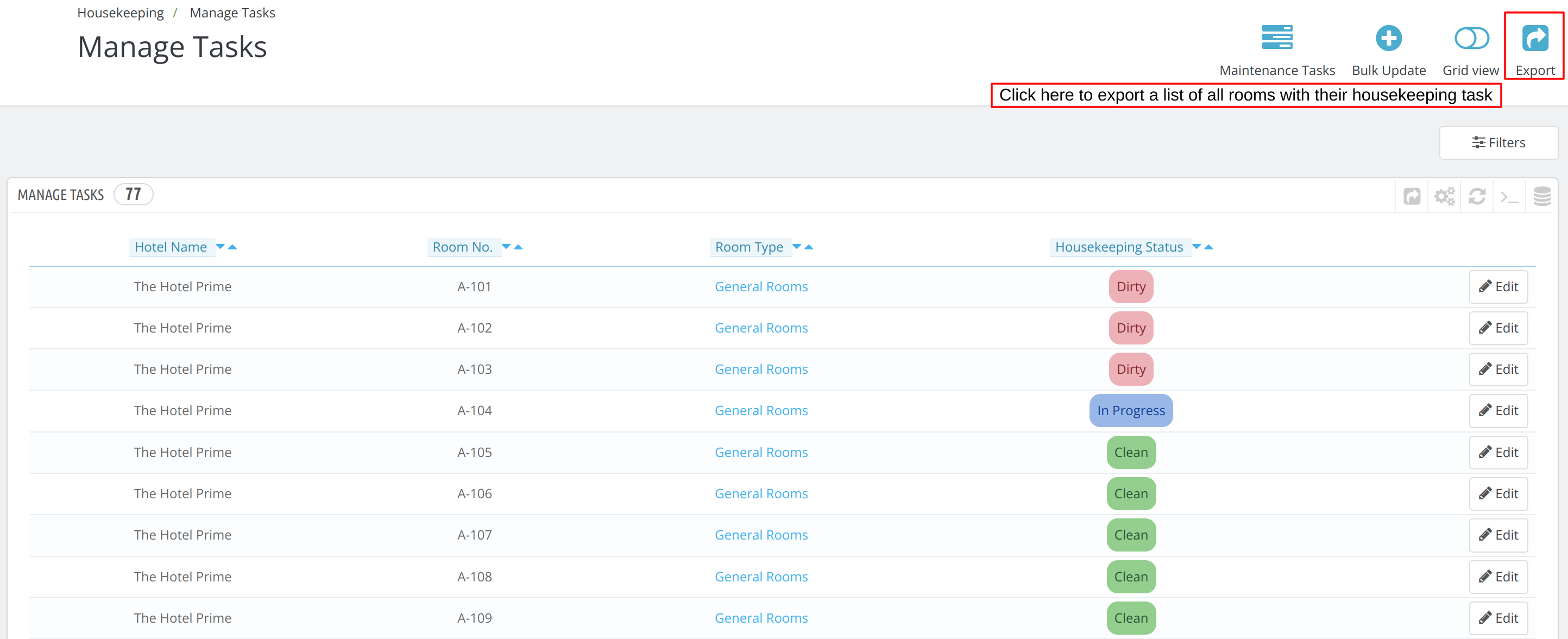
Task: Open General Rooms link in A-108 row
Action: coord(761,577)
